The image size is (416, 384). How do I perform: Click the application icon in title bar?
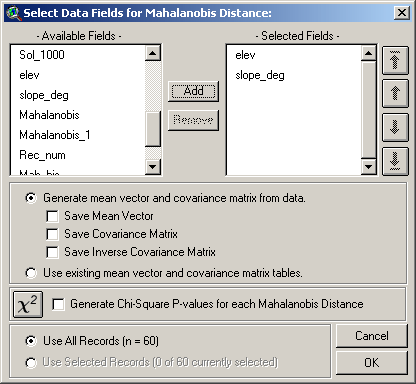(13, 13)
